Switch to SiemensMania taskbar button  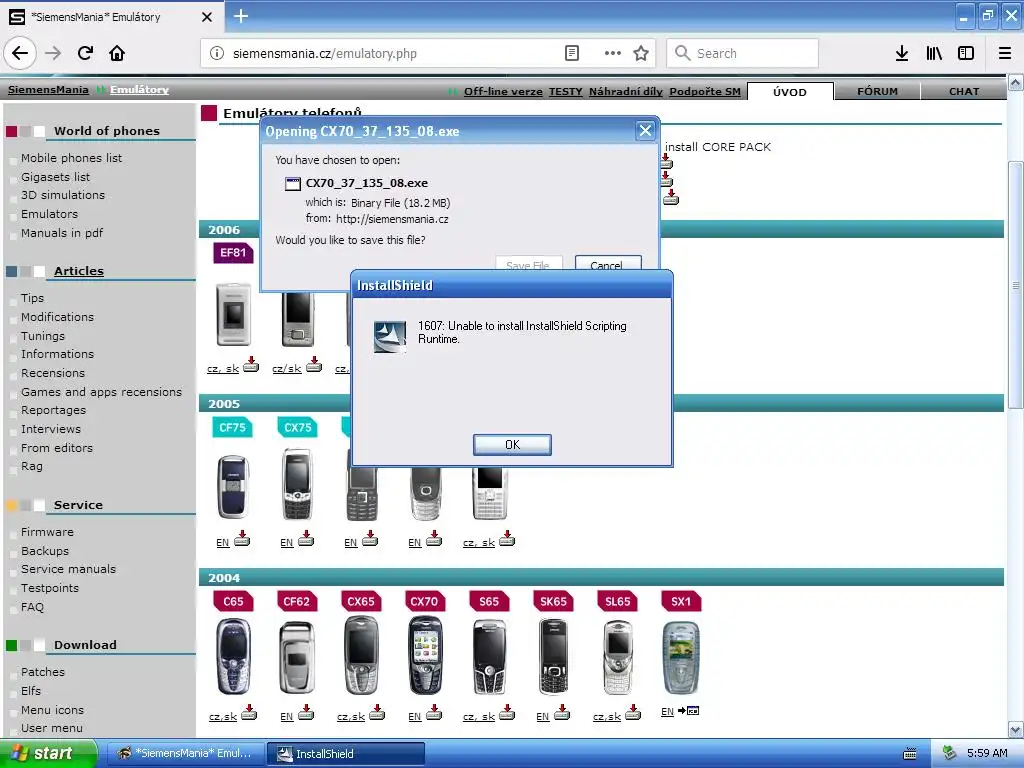[x=185, y=754]
